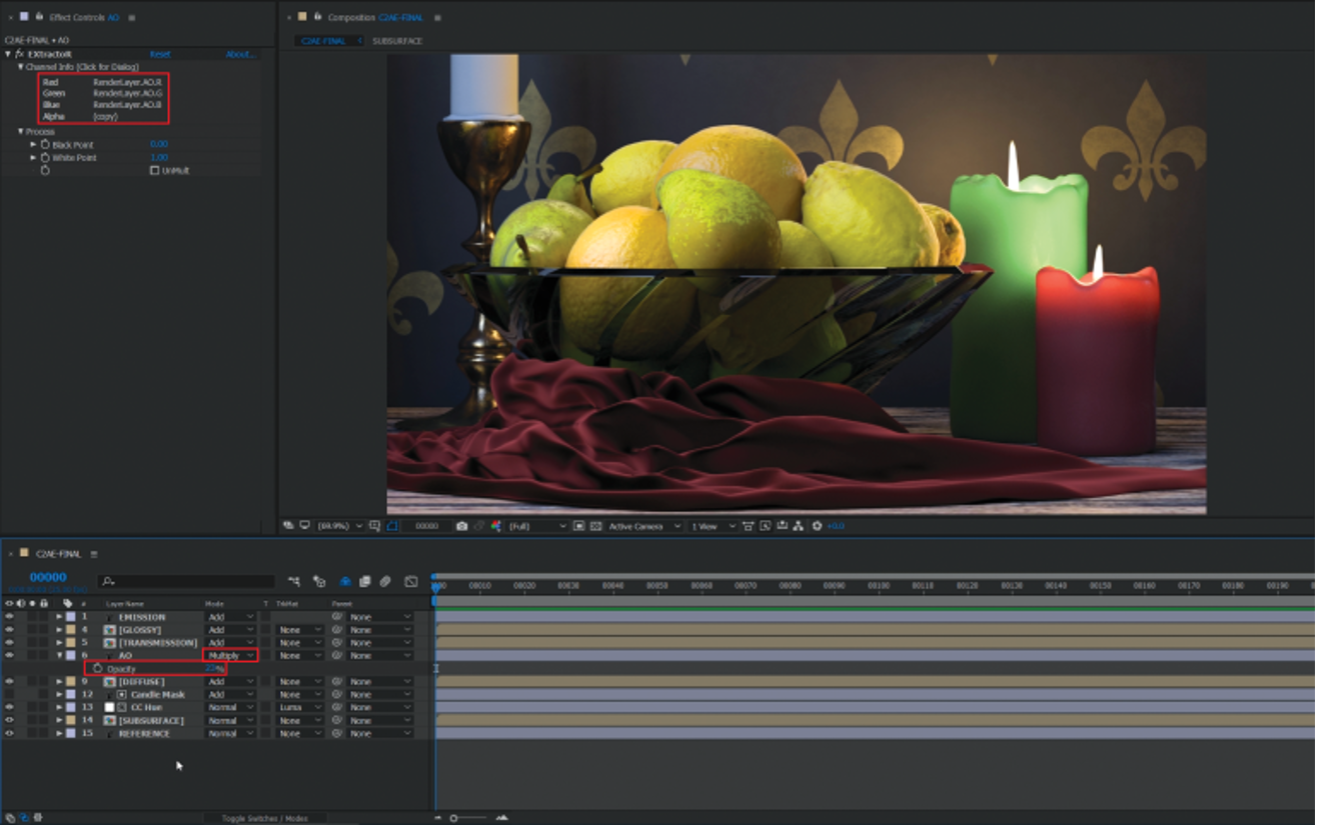1320x825 pixels.
Task: Click the AO Opacity percentage value
Action: click(214, 668)
